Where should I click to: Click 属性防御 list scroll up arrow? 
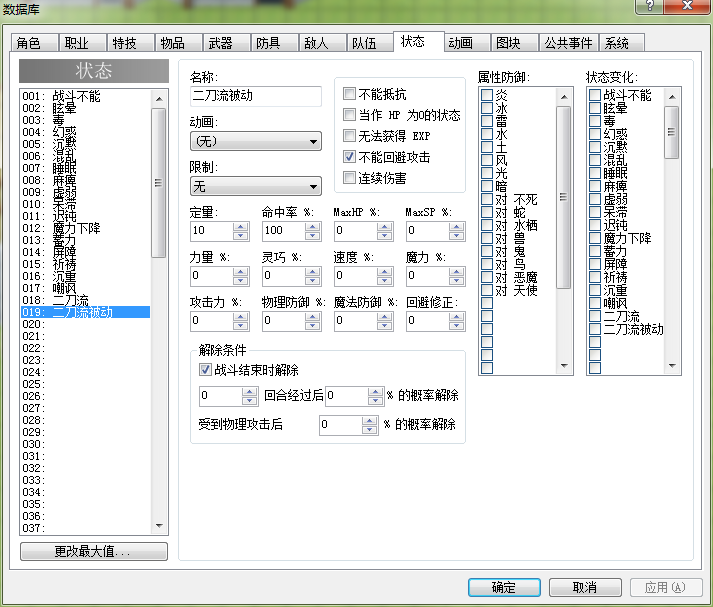(564, 97)
